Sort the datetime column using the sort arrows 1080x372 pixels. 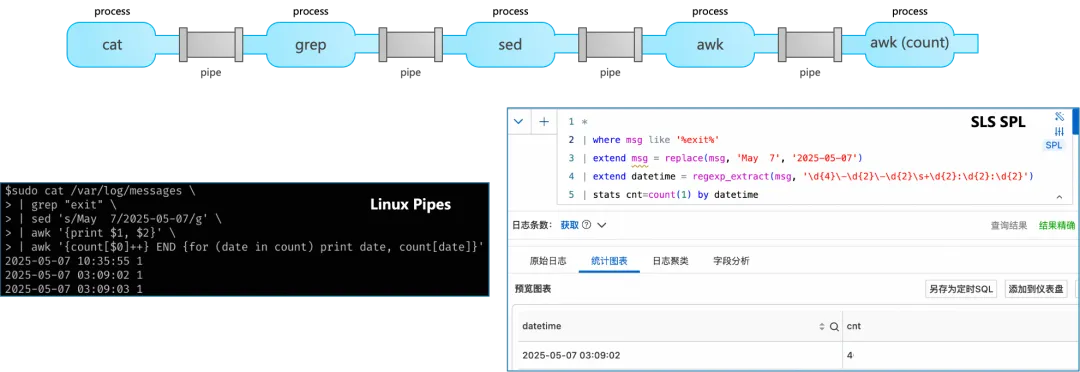(822, 327)
